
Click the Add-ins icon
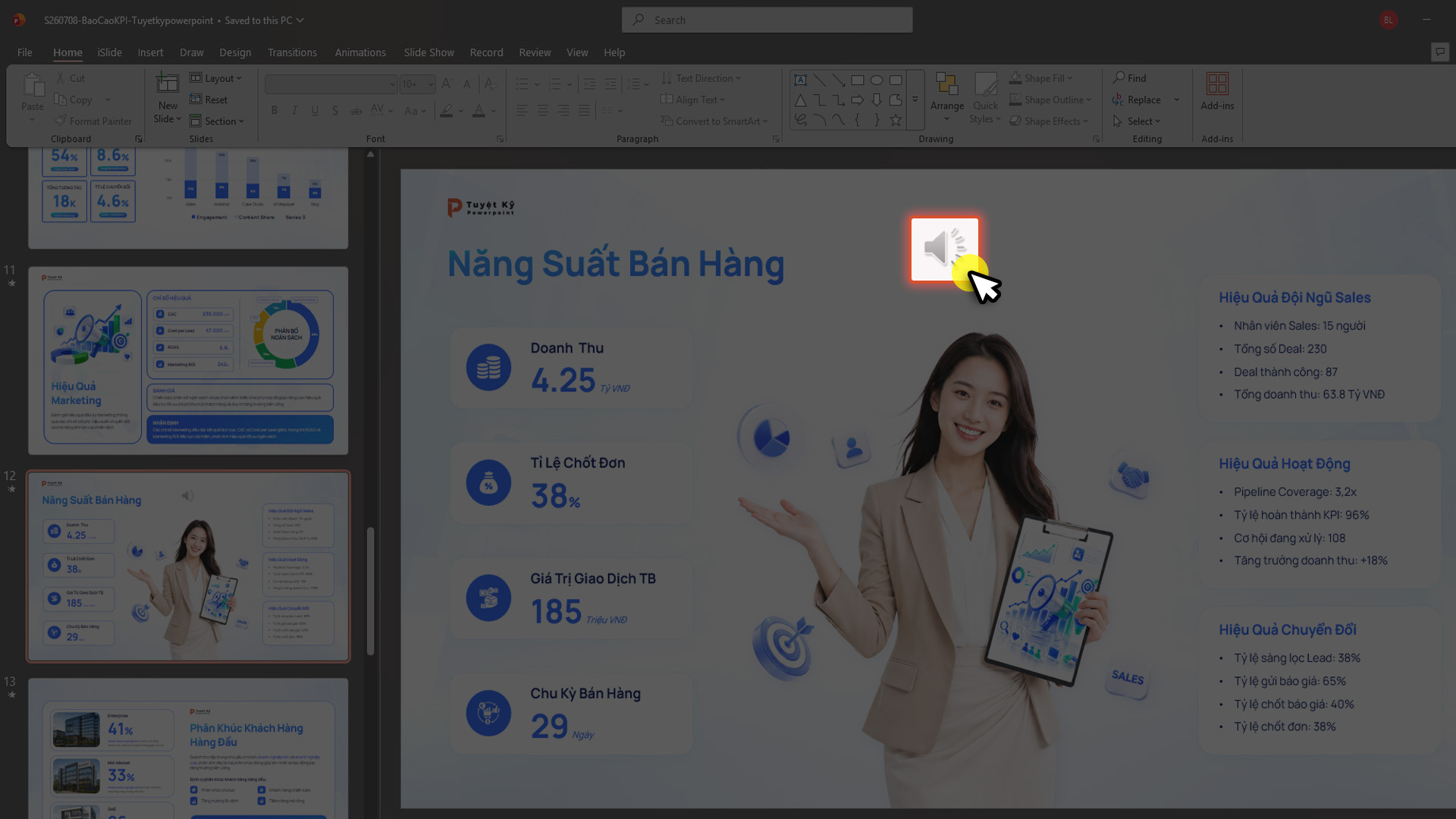pos(1217,83)
